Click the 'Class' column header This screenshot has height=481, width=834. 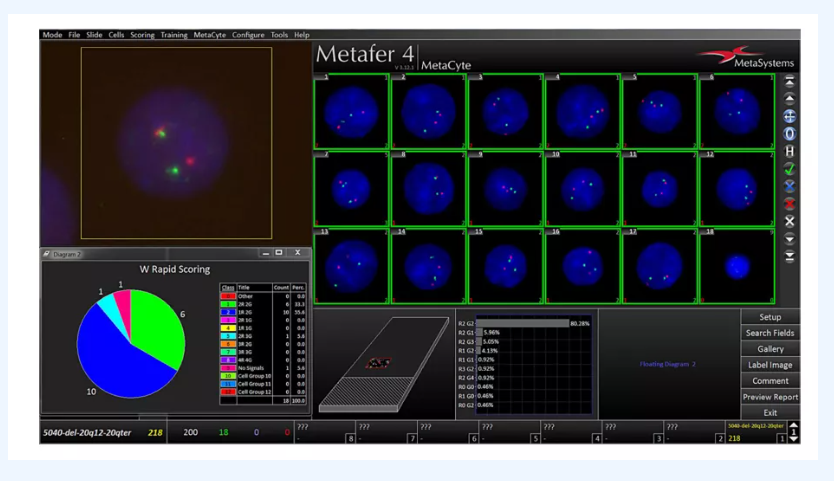pyautogui.click(x=228, y=287)
